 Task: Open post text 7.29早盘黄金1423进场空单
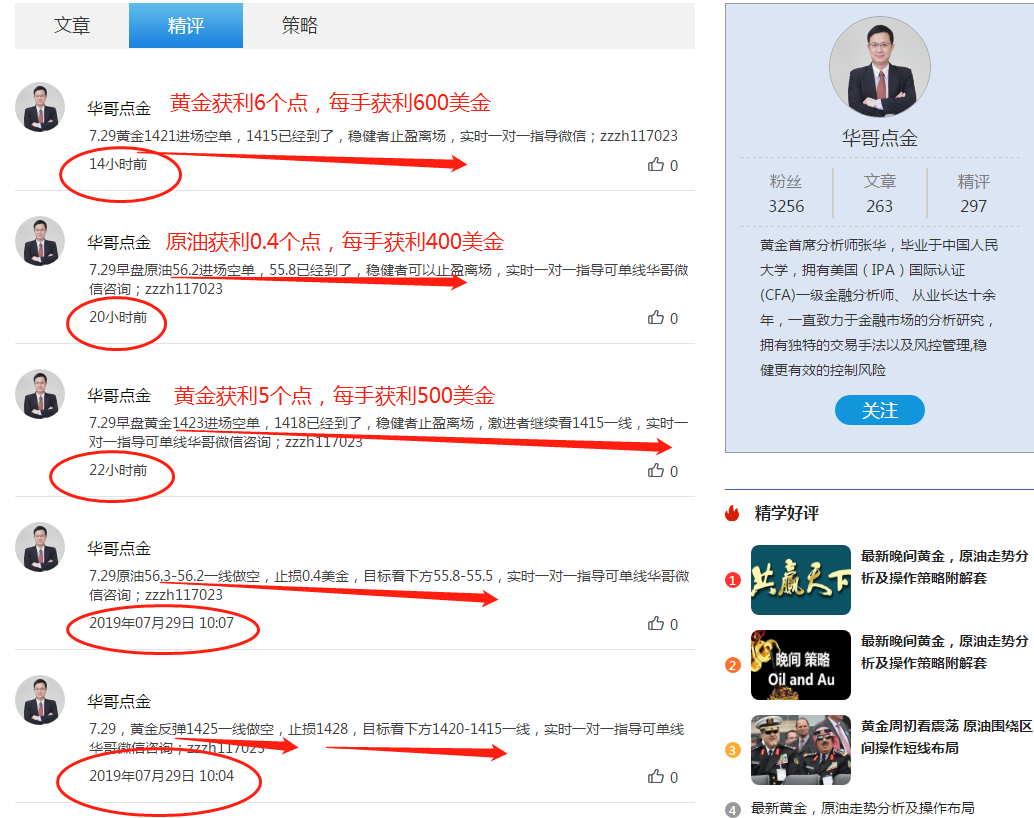389,433
